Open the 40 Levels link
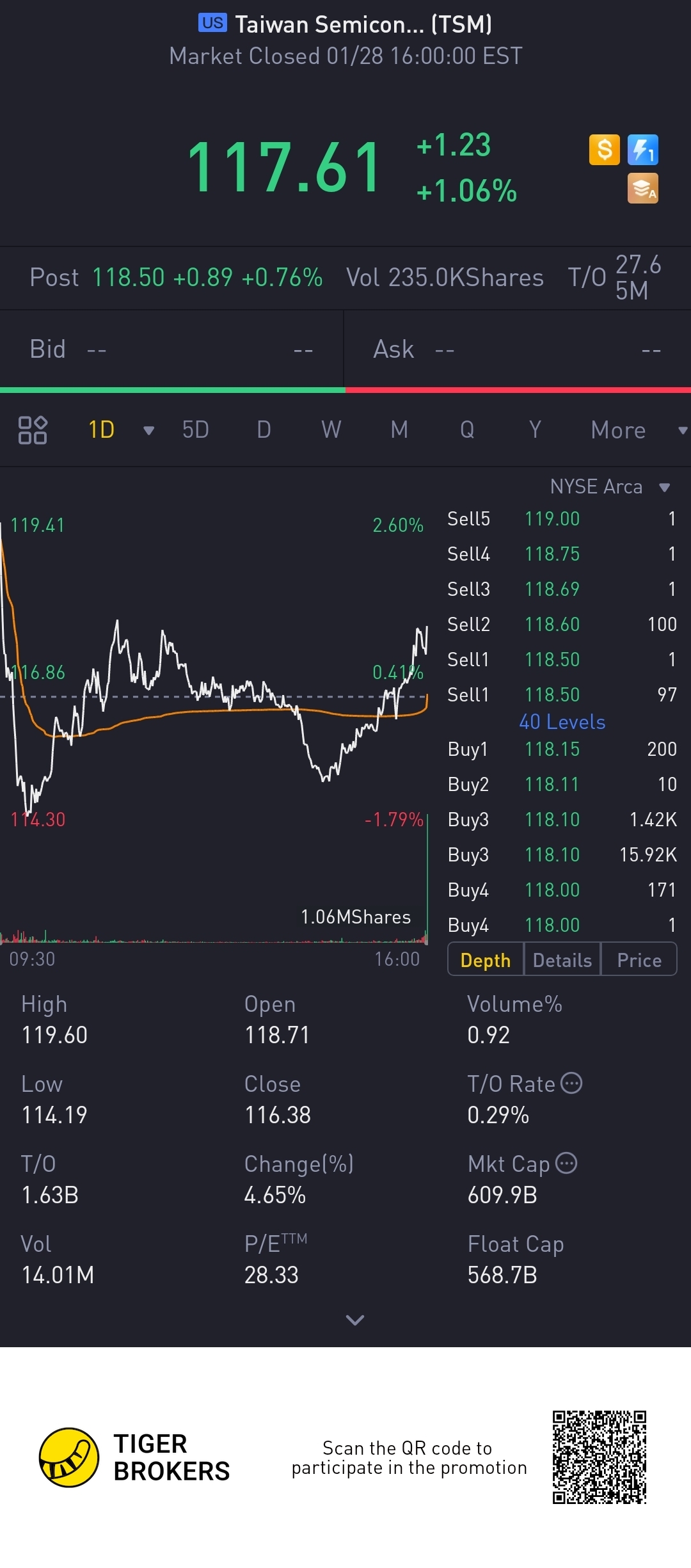 [562, 722]
